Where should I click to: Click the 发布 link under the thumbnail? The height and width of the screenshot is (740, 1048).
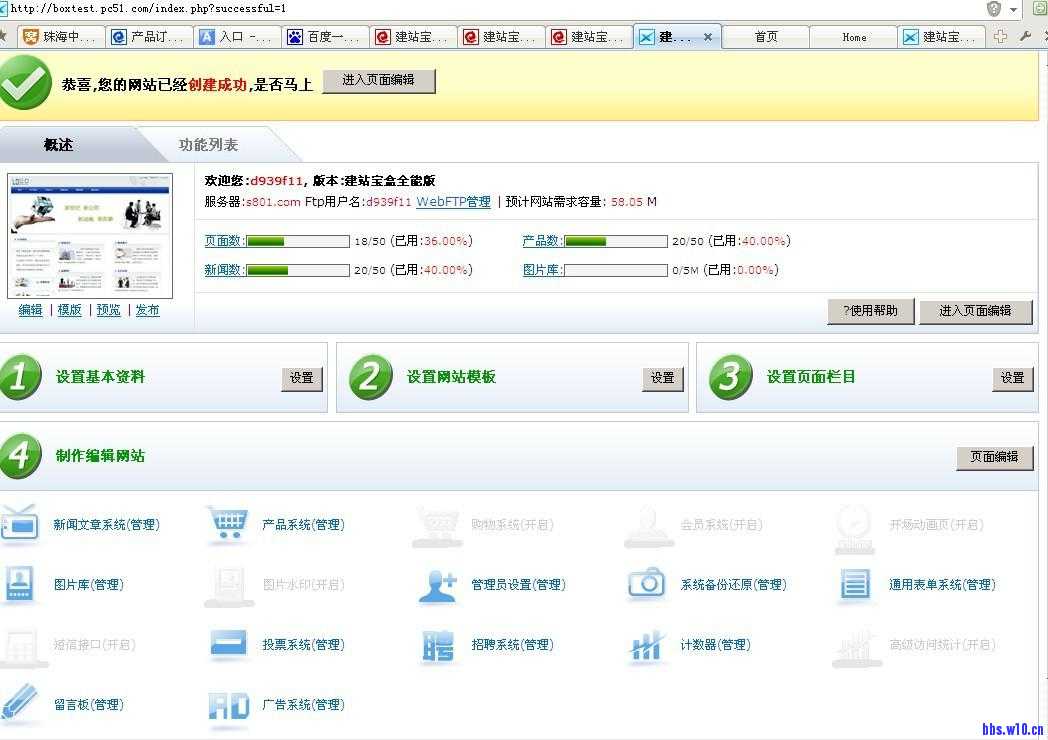pyautogui.click(x=147, y=310)
